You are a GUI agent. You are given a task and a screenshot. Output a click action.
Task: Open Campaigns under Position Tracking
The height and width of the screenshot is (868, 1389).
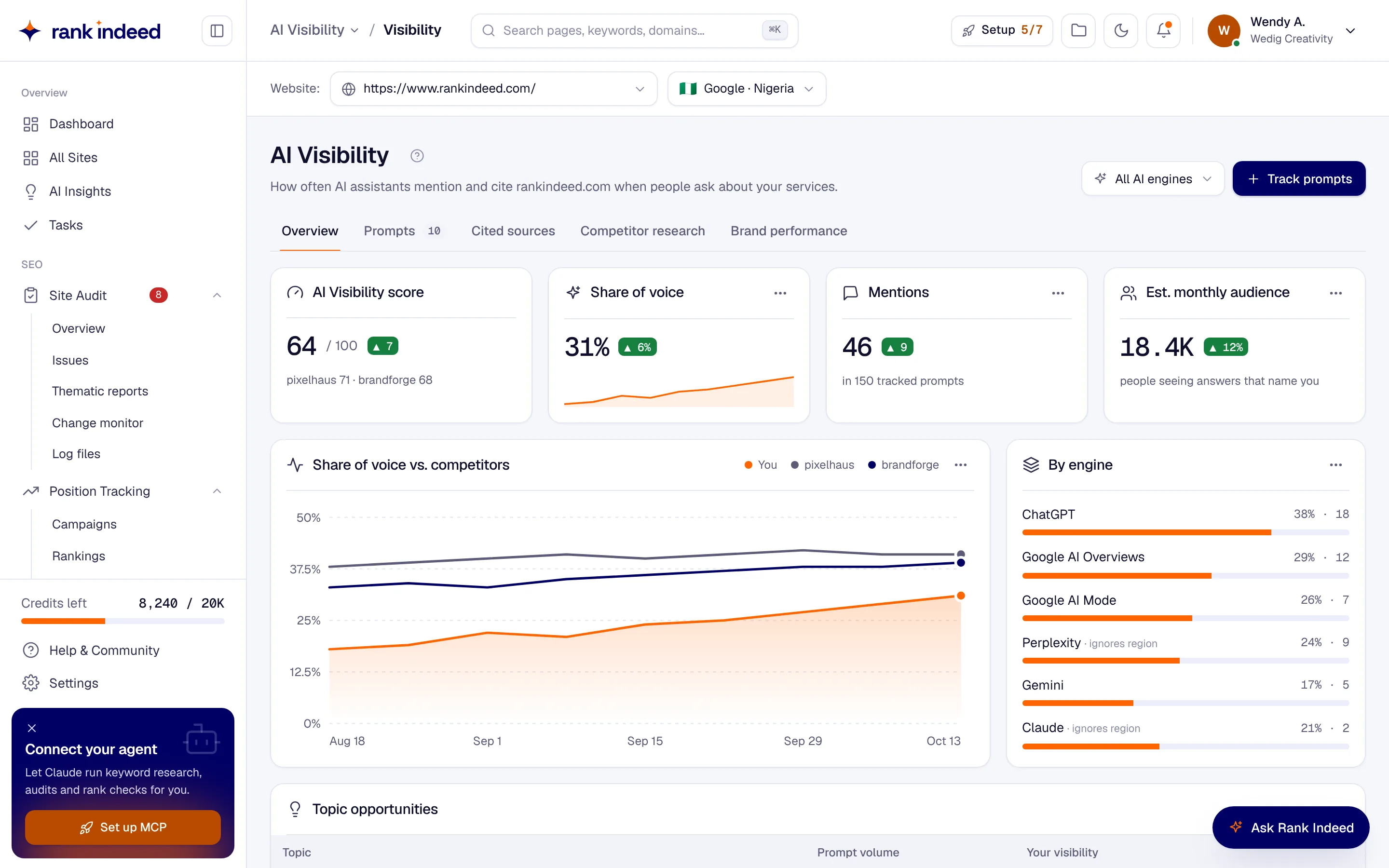pyautogui.click(x=84, y=524)
